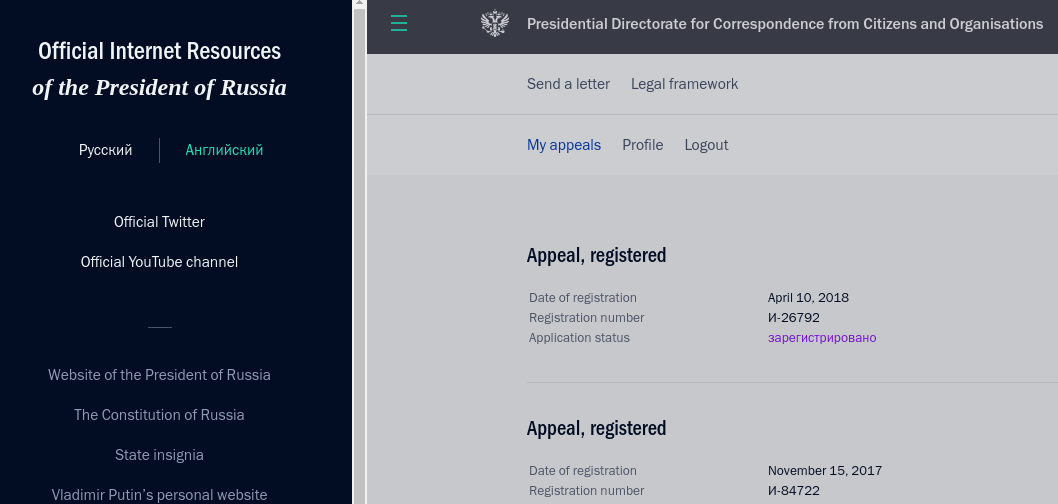Click the scrollbar up arrow of the sidebar

[360, 3]
